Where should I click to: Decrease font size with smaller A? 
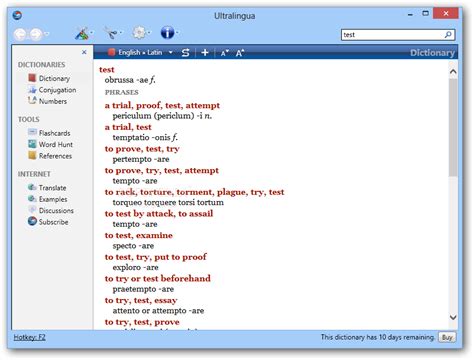[x=225, y=53]
